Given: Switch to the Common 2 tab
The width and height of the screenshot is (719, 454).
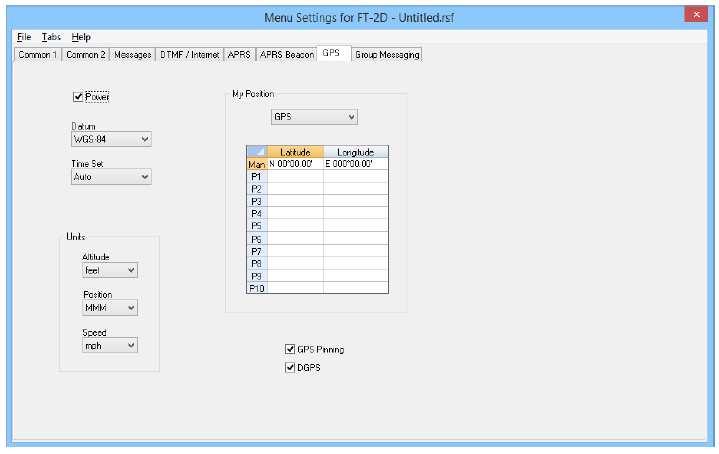Looking at the screenshot, I should coord(86,55).
